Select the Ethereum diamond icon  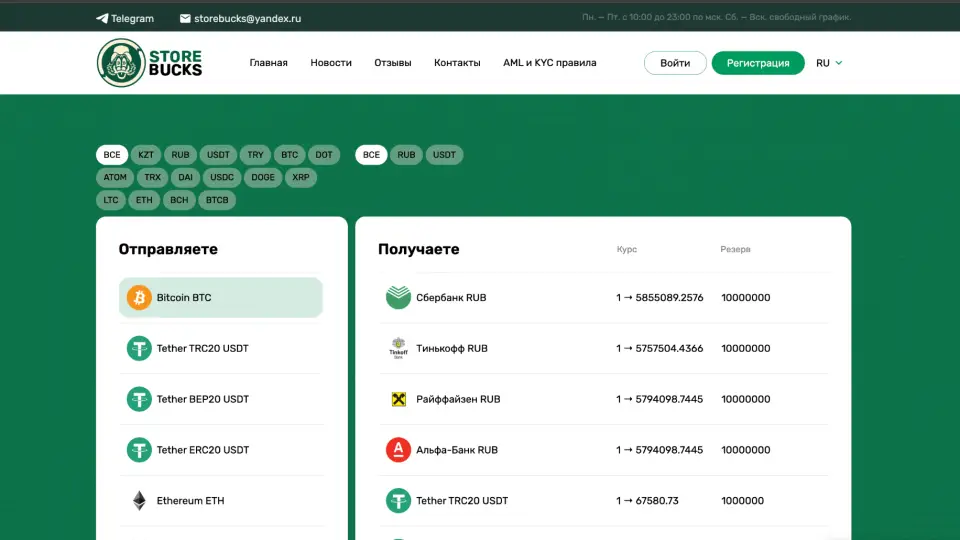tap(139, 501)
